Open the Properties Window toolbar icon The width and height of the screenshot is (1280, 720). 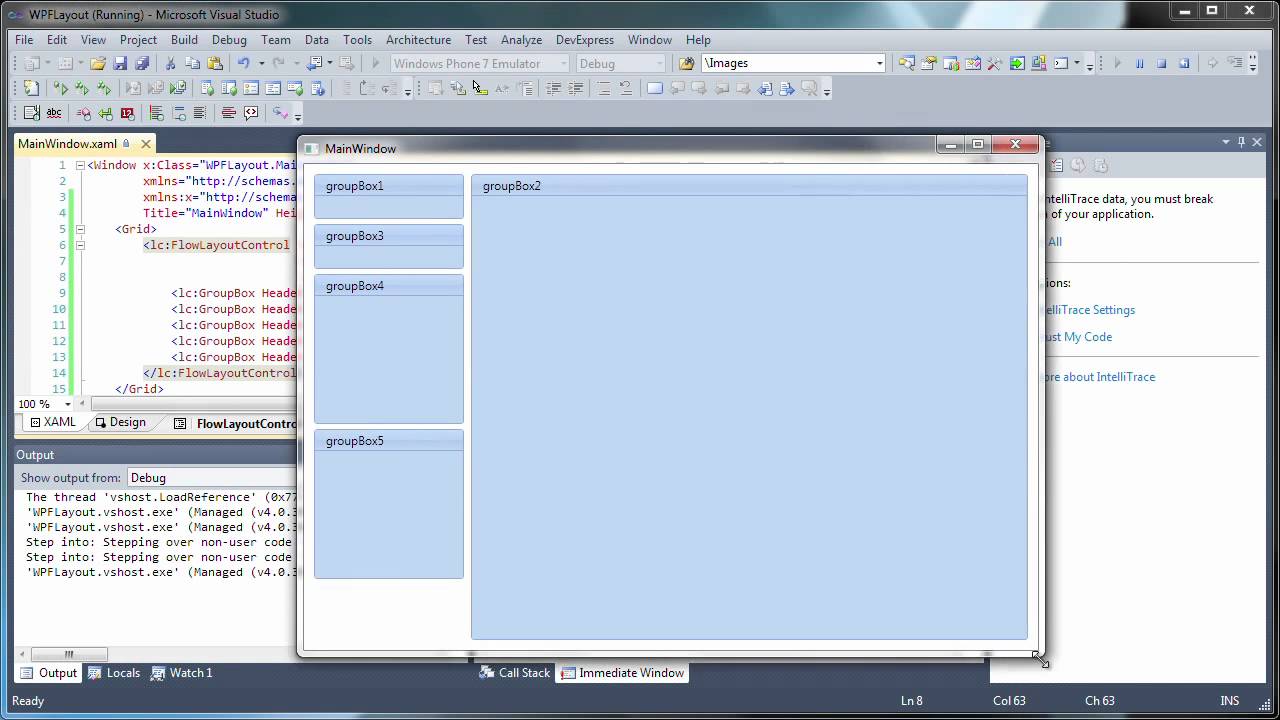[928, 63]
